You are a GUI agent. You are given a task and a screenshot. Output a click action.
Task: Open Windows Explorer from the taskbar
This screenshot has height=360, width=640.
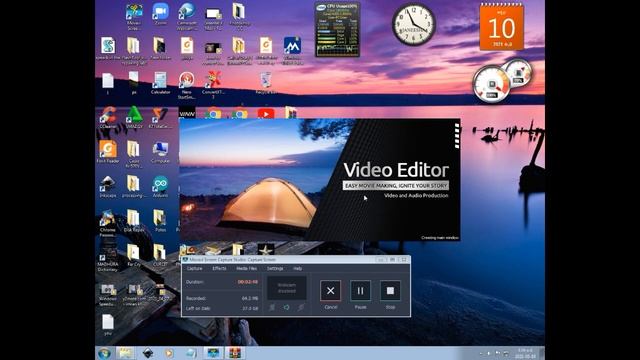(126, 353)
